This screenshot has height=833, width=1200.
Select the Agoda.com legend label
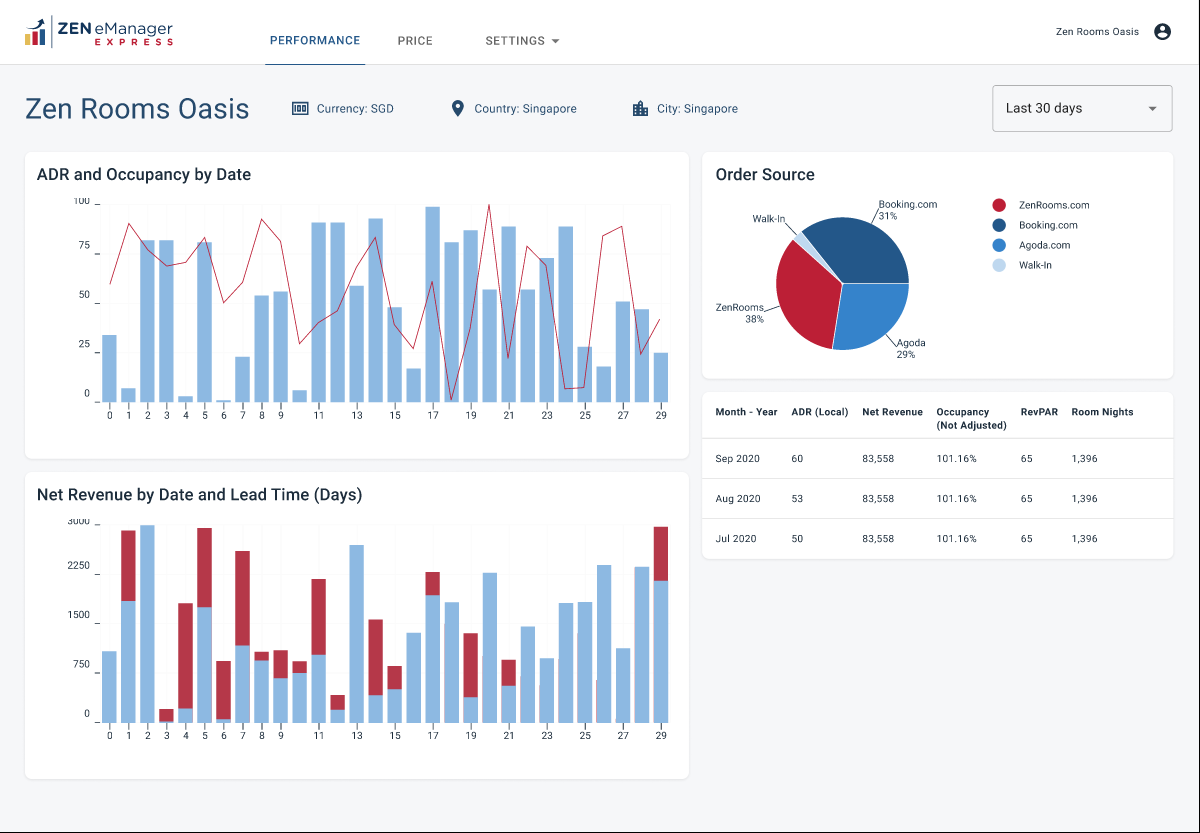click(1044, 245)
